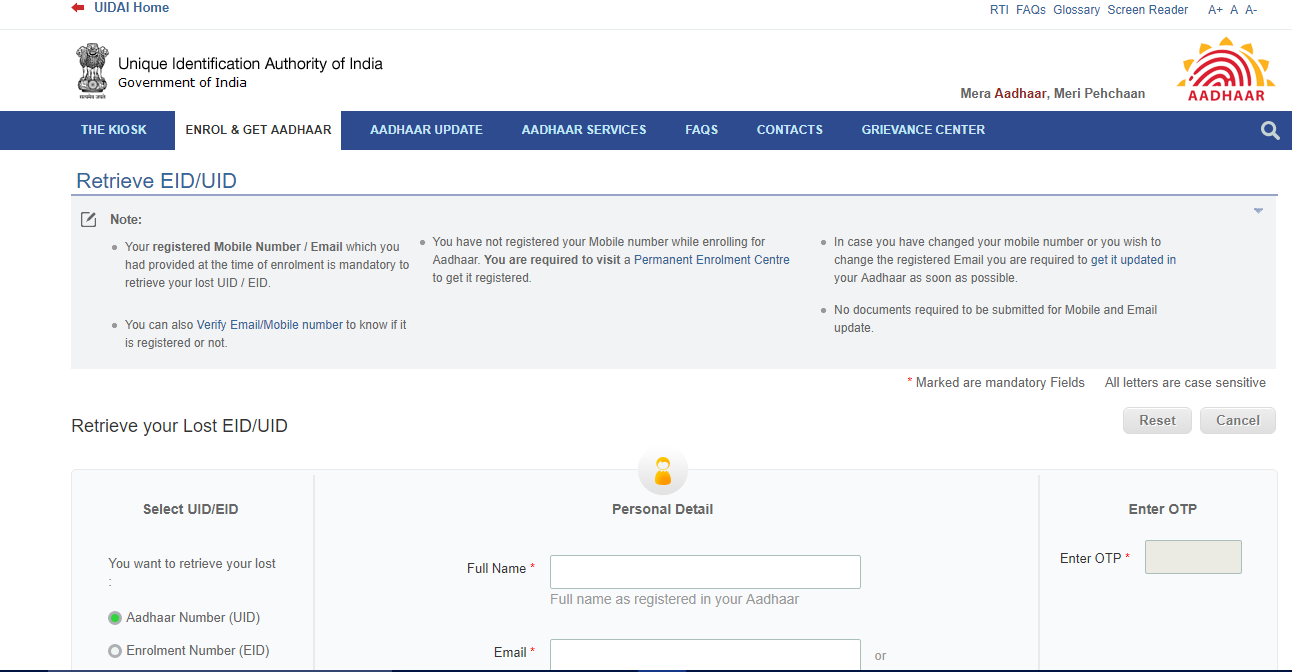1292x672 pixels.
Task: Open the AADHAAR SERVICES menu
Action: (x=583, y=130)
